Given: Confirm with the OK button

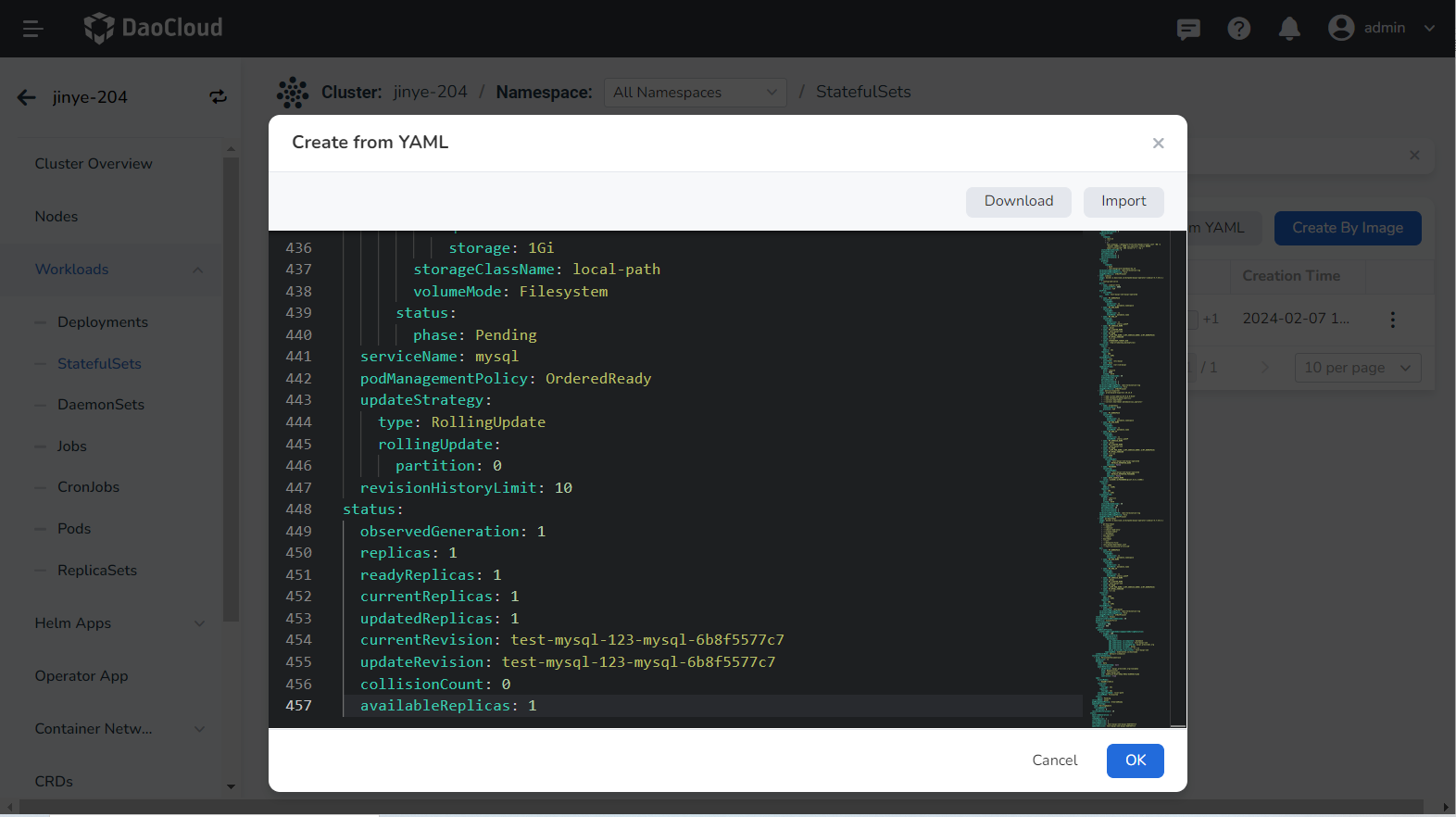Looking at the screenshot, I should [1135, 760].
